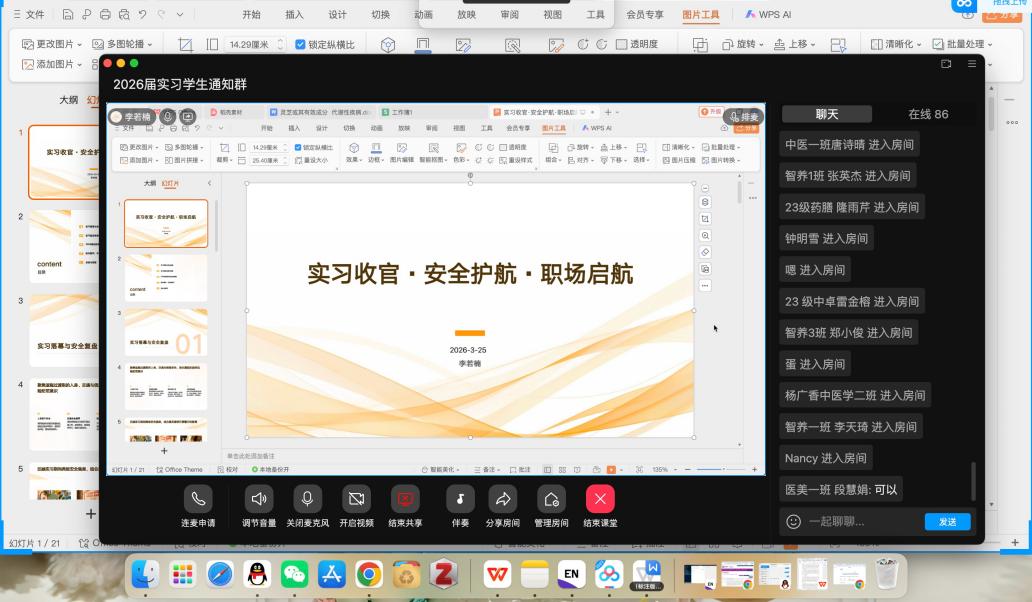1032x602 pixels.
Task: Toggle the 锁定纵横比 checkbox
Action: (x=301, y=45)
